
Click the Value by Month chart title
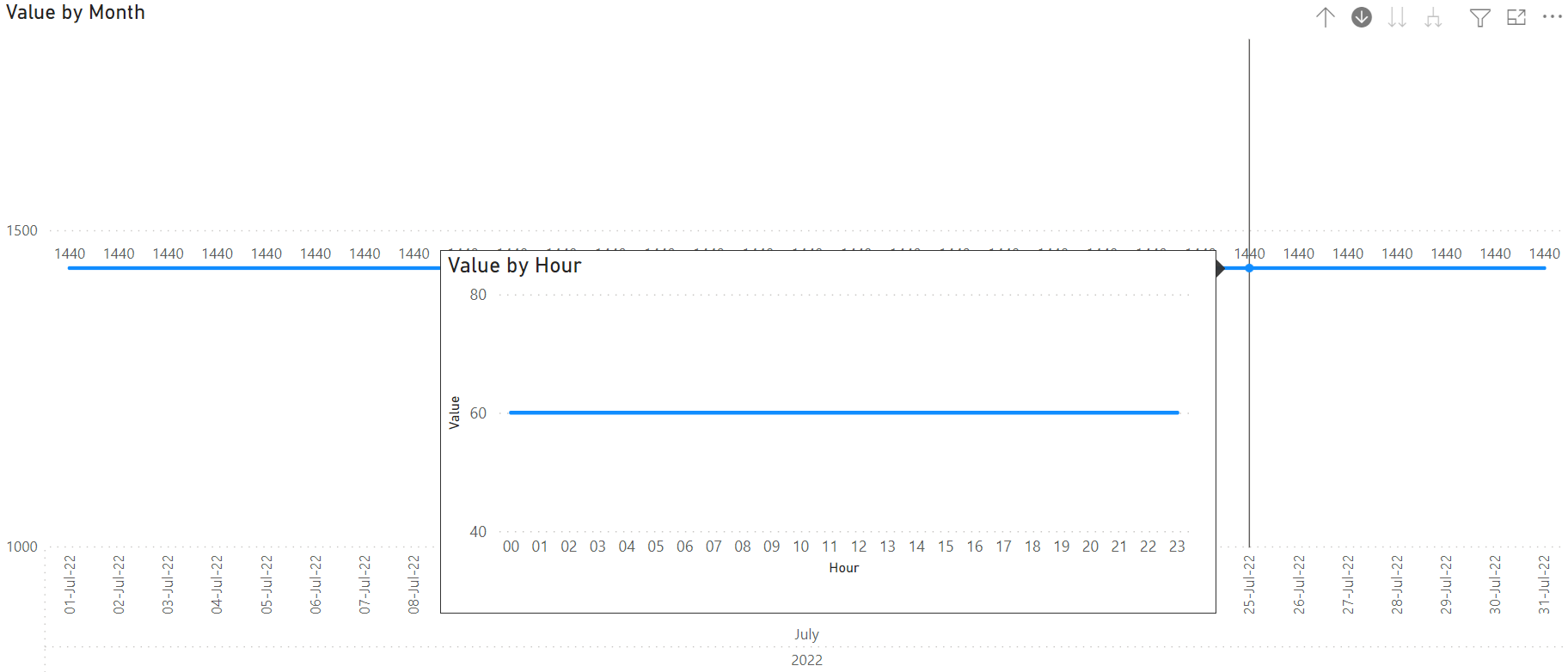76,13
